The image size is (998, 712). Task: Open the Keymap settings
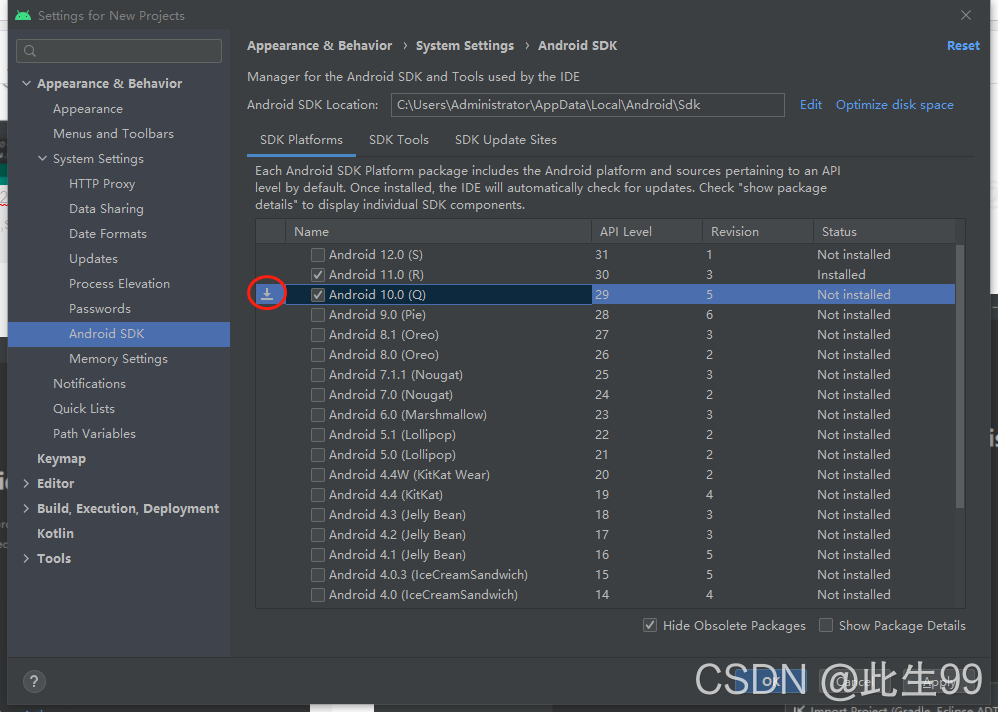pos(61,459)
